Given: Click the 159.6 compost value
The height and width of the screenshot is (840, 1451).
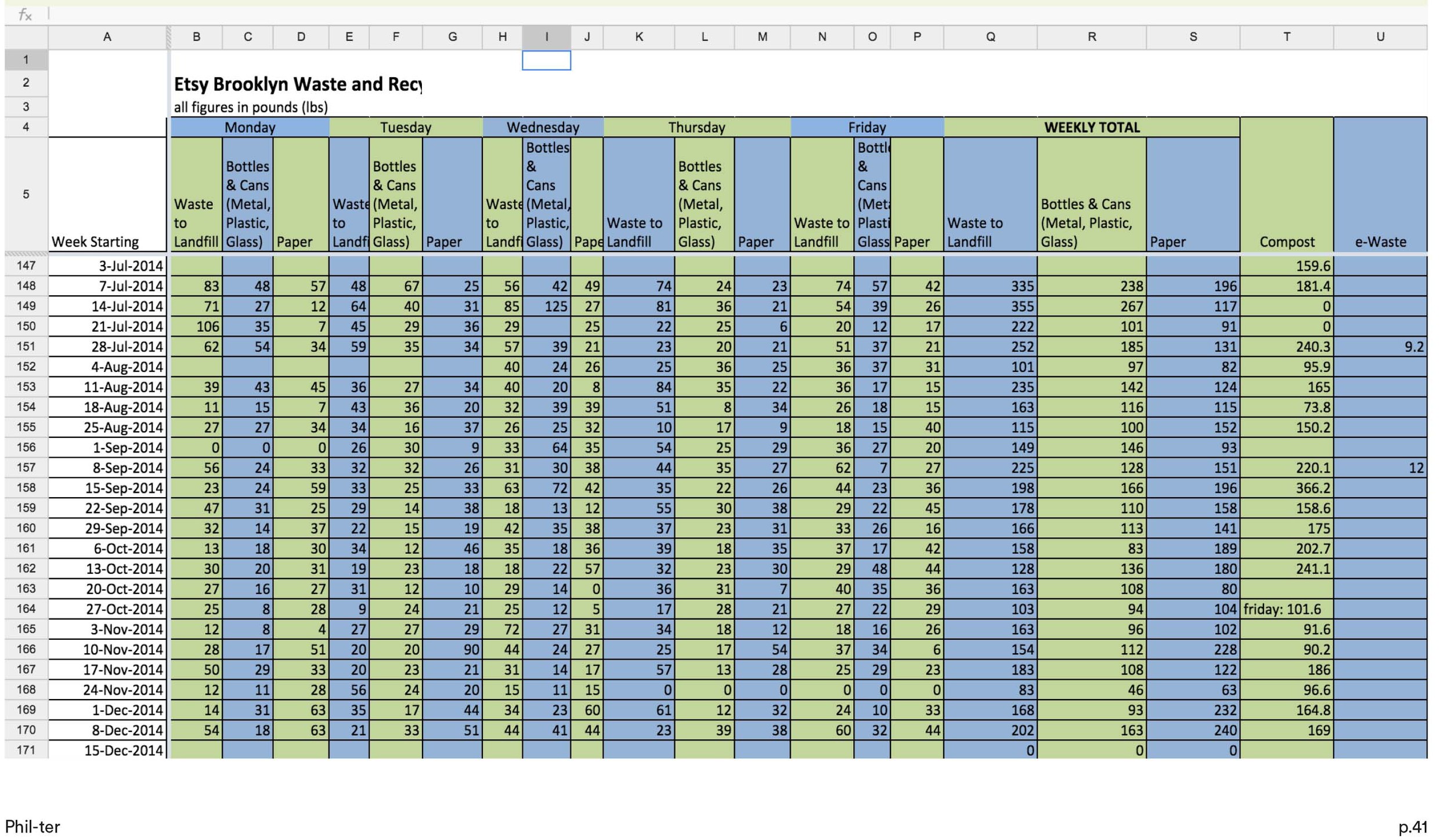Looking at the screenshot, I should pos(1286,266).
